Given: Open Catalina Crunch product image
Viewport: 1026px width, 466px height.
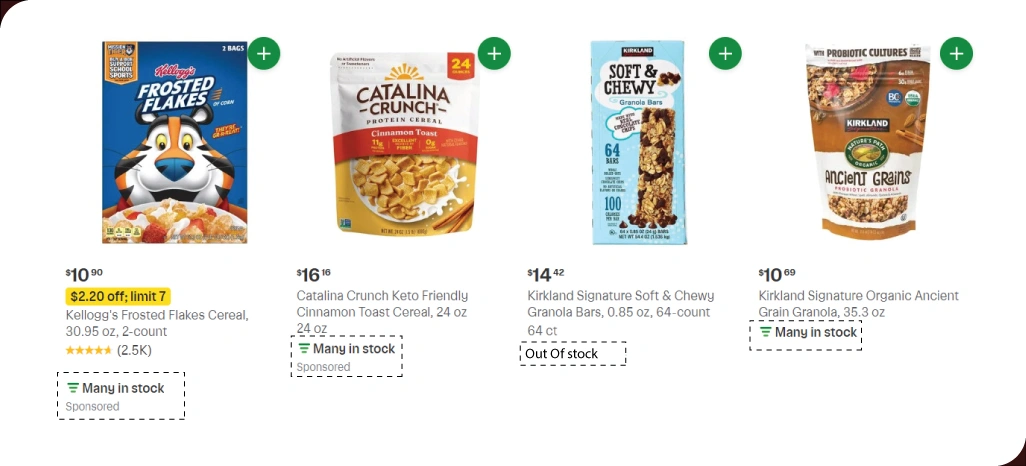Looking at the screenshot, I should coord(404,142).
